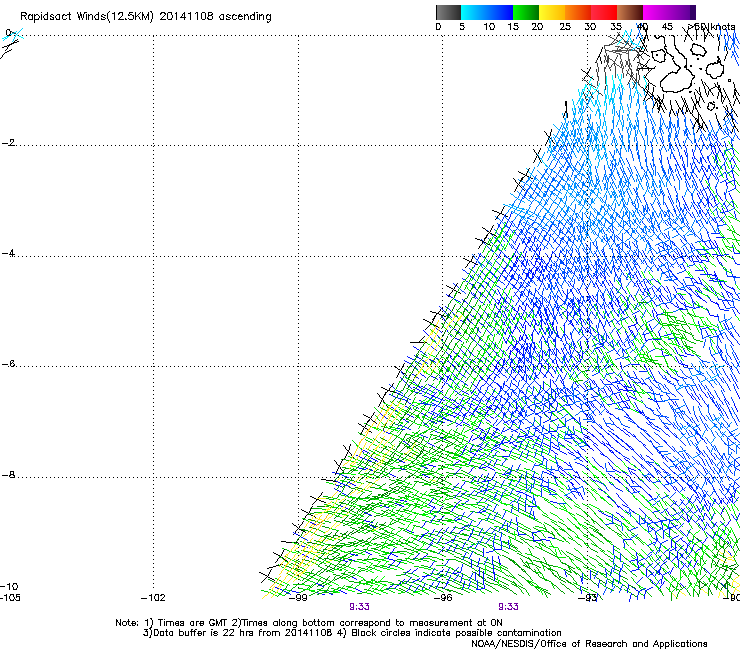Click the longitude axis label '-93'
This screenshot has height=650, width=740.
588,598
